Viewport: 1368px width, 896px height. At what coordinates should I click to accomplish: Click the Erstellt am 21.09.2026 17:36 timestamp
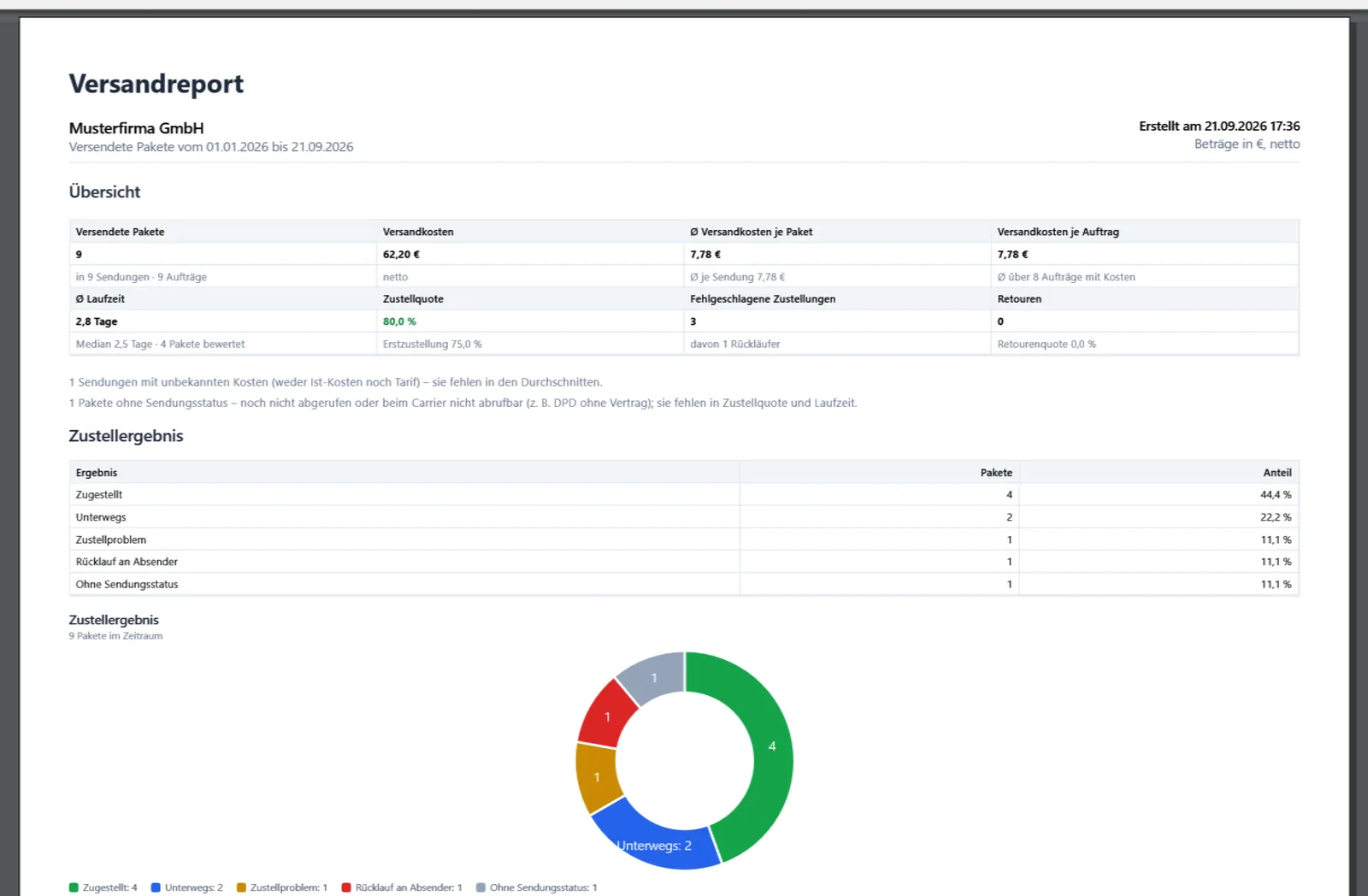click(x=1219, y=126)
